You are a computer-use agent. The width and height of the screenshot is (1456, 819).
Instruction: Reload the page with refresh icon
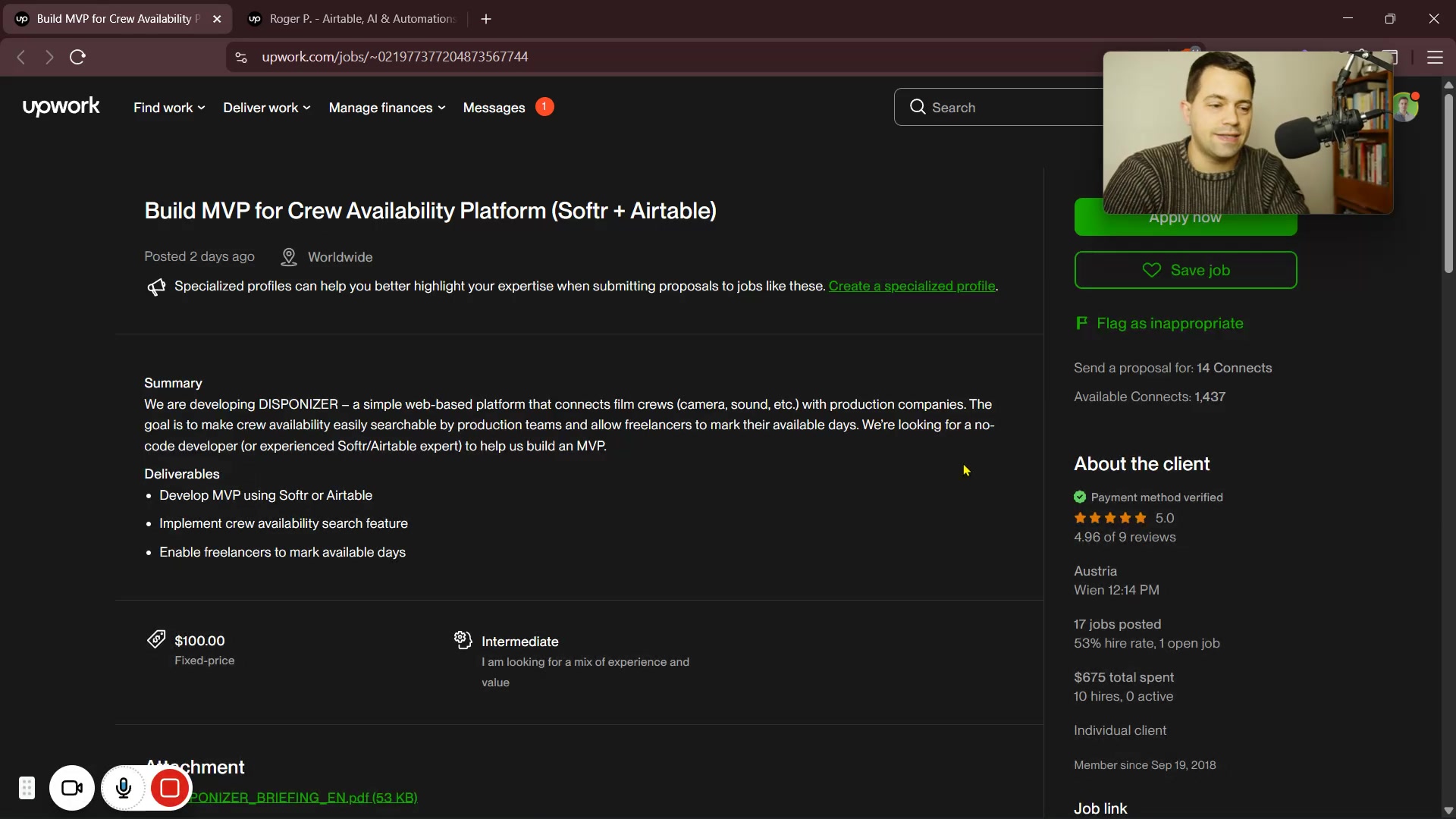(77, 57)
